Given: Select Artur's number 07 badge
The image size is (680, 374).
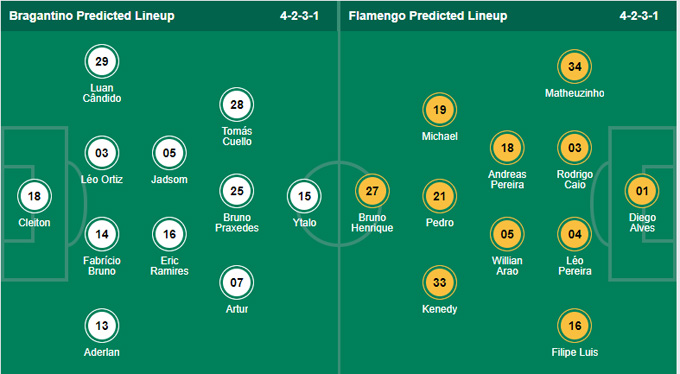Looking at the screenshot, I should tap(237, 282).
